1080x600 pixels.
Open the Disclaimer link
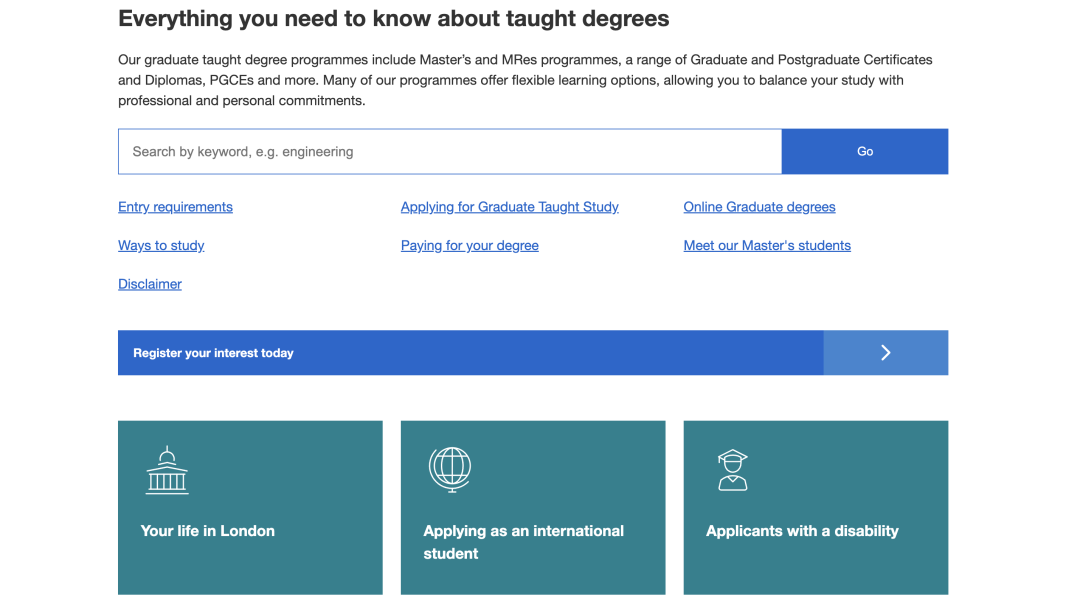click(149, 284)
